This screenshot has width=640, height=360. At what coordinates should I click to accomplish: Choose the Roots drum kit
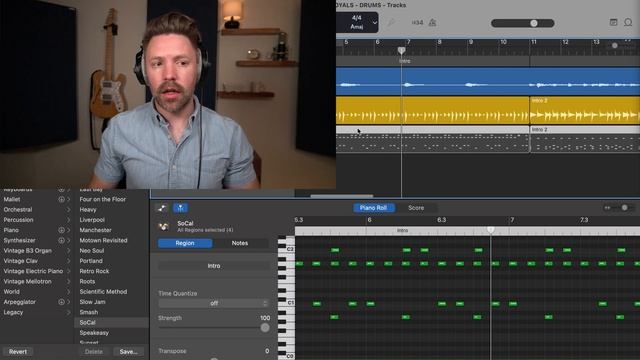[87, 281]
